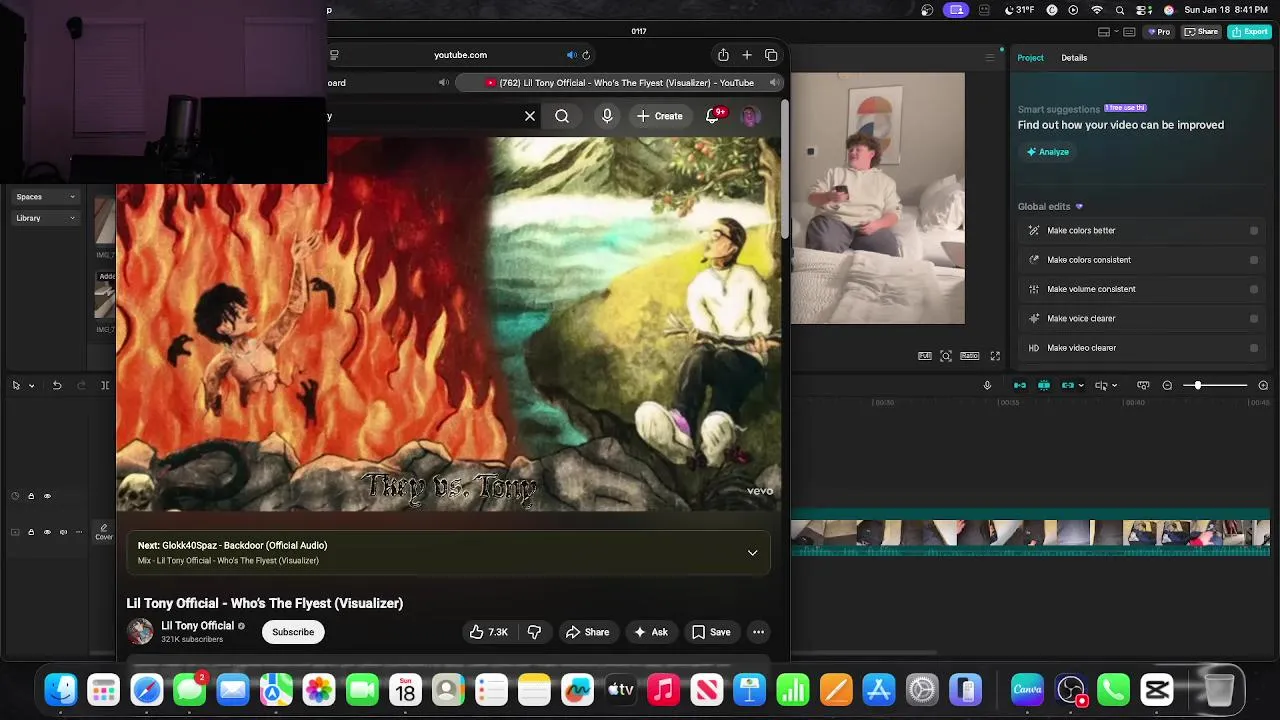Screen dimensions: 1280x720
Task: Show Safari tab overview
Action: click(x=771, y=55)
